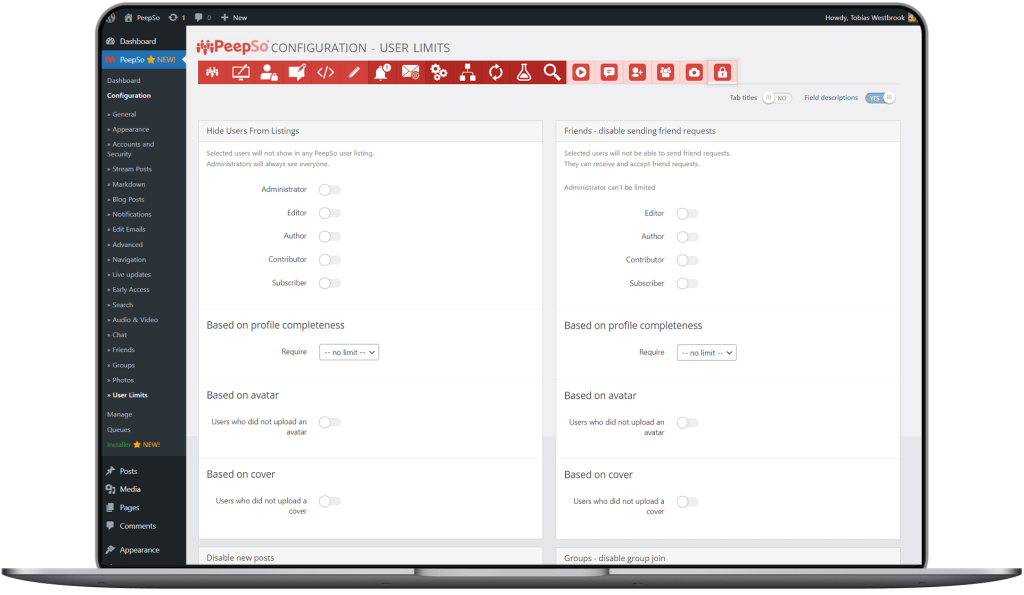Open WordPress Comments in sidebar
Image resolution: width=1024 pixels, height=595 pixels.
click(x=137, y=526)
